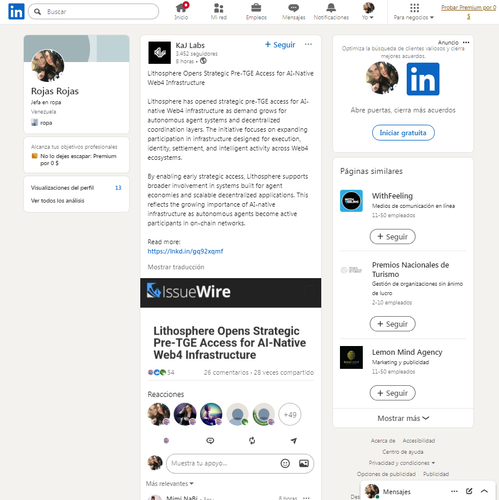Follow WithFeeling with Seguir

click(x=392, y=237)
